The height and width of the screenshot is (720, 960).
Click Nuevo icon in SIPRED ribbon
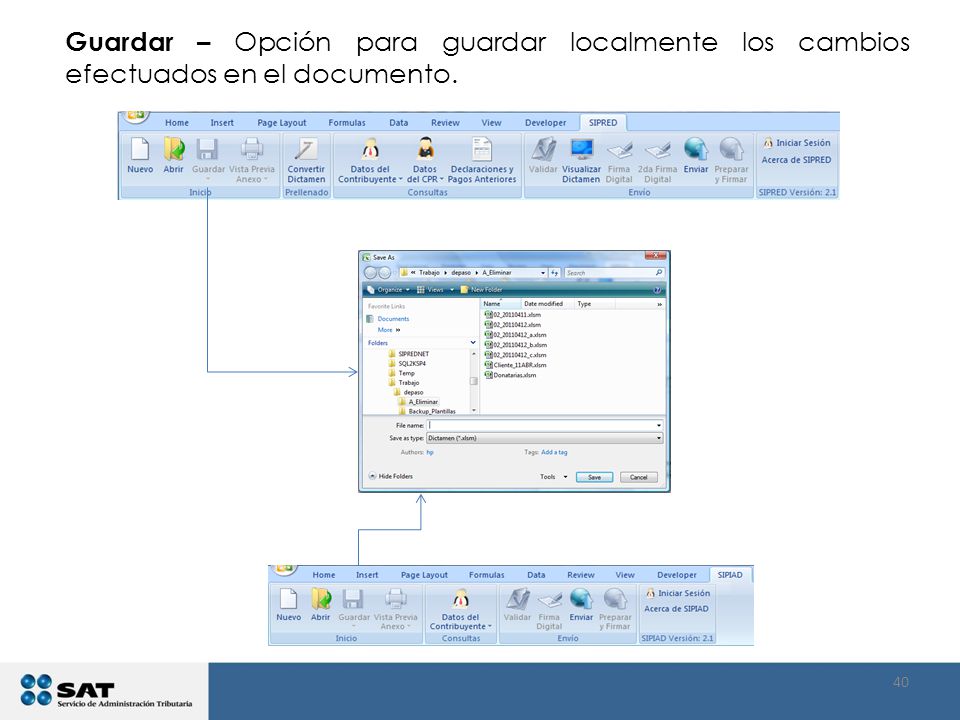pos(140,149)
